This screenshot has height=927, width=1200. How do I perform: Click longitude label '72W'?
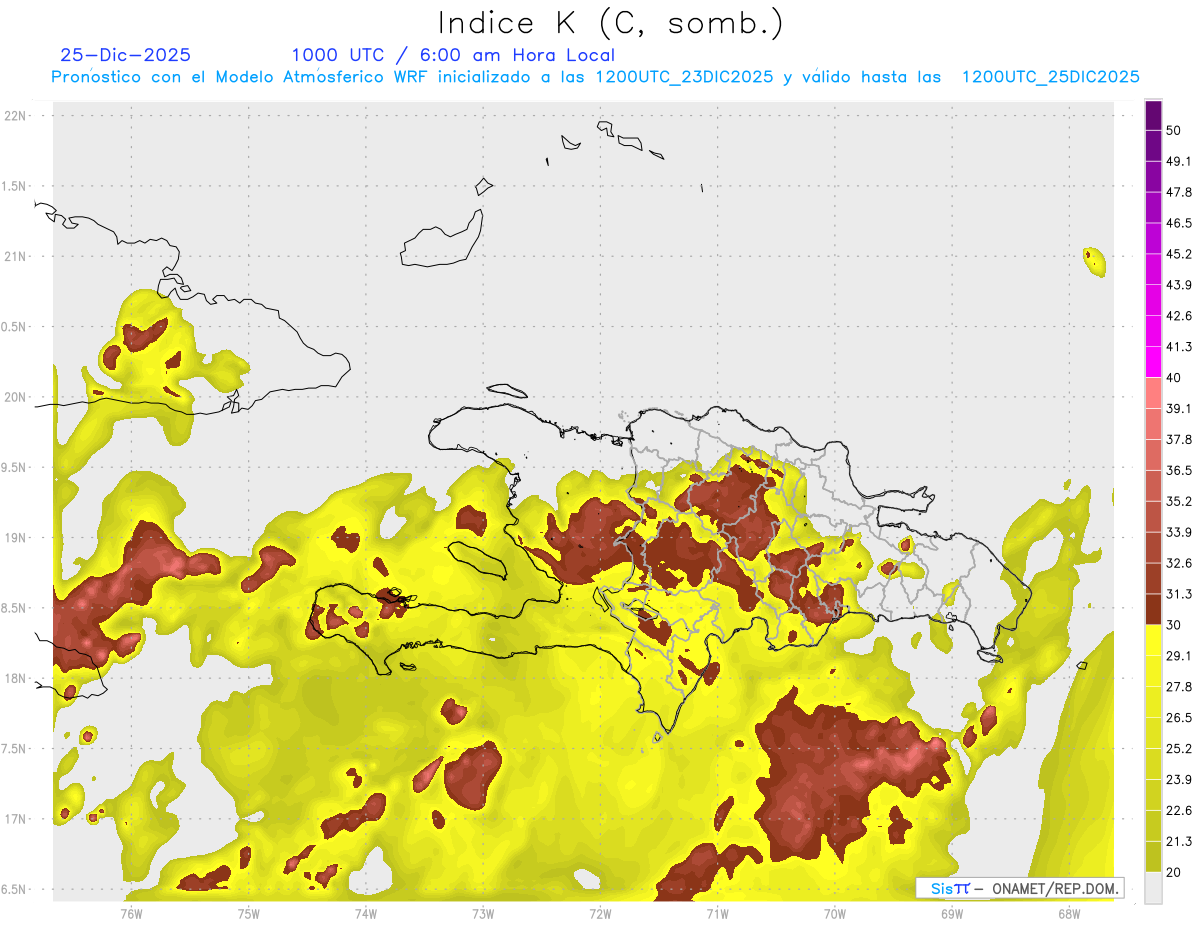point(600,913)
